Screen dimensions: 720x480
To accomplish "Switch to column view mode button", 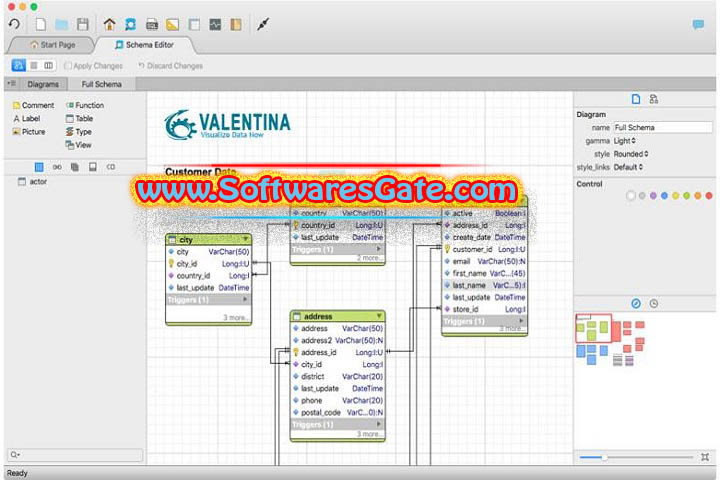I will click(48, 66).
